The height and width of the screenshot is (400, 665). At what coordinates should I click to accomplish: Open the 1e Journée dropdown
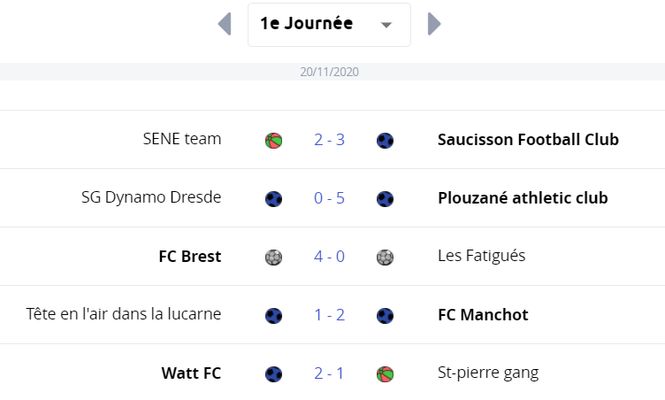point(329,25)
